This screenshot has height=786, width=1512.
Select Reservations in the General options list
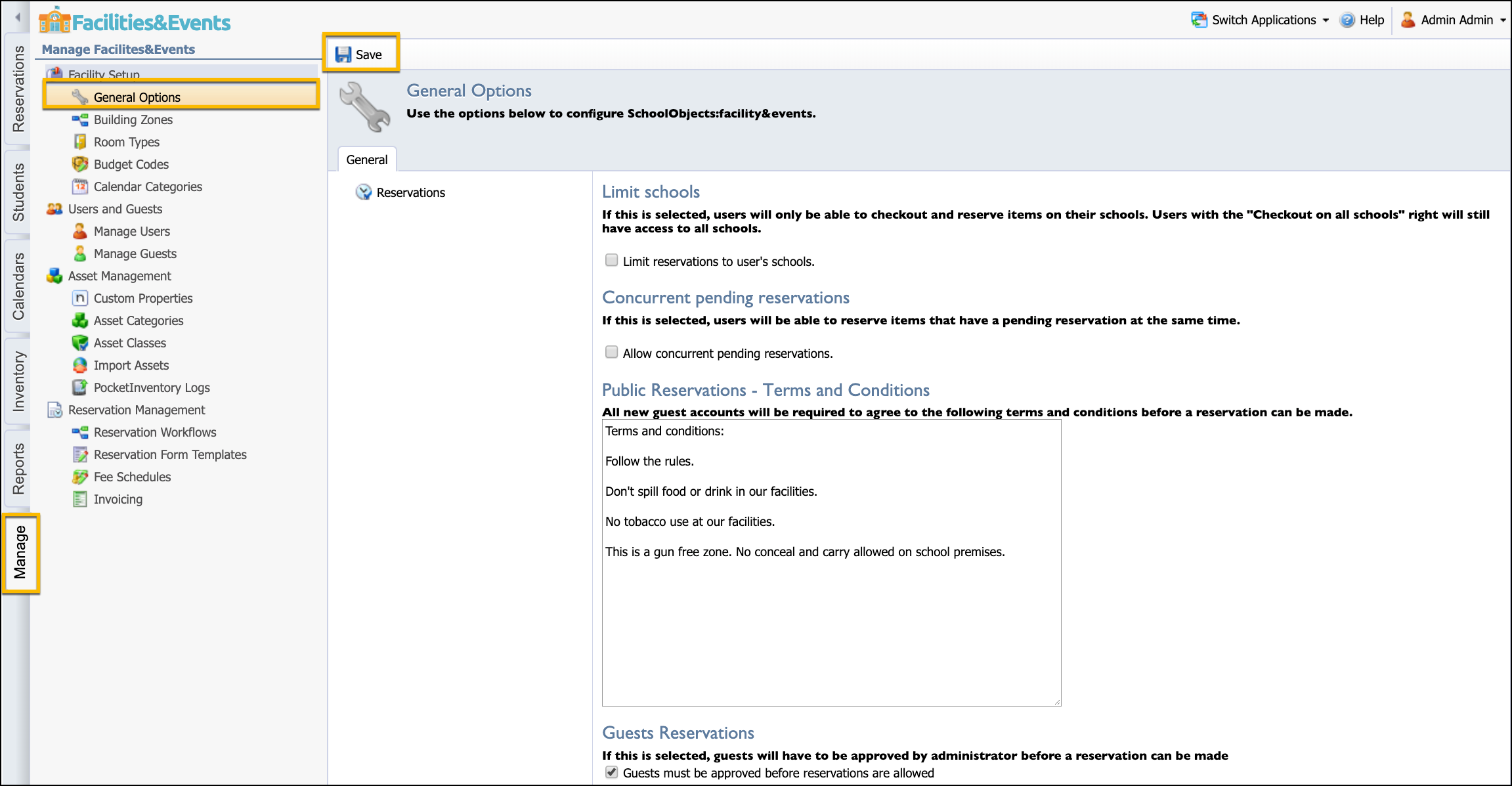coord(411,192)
